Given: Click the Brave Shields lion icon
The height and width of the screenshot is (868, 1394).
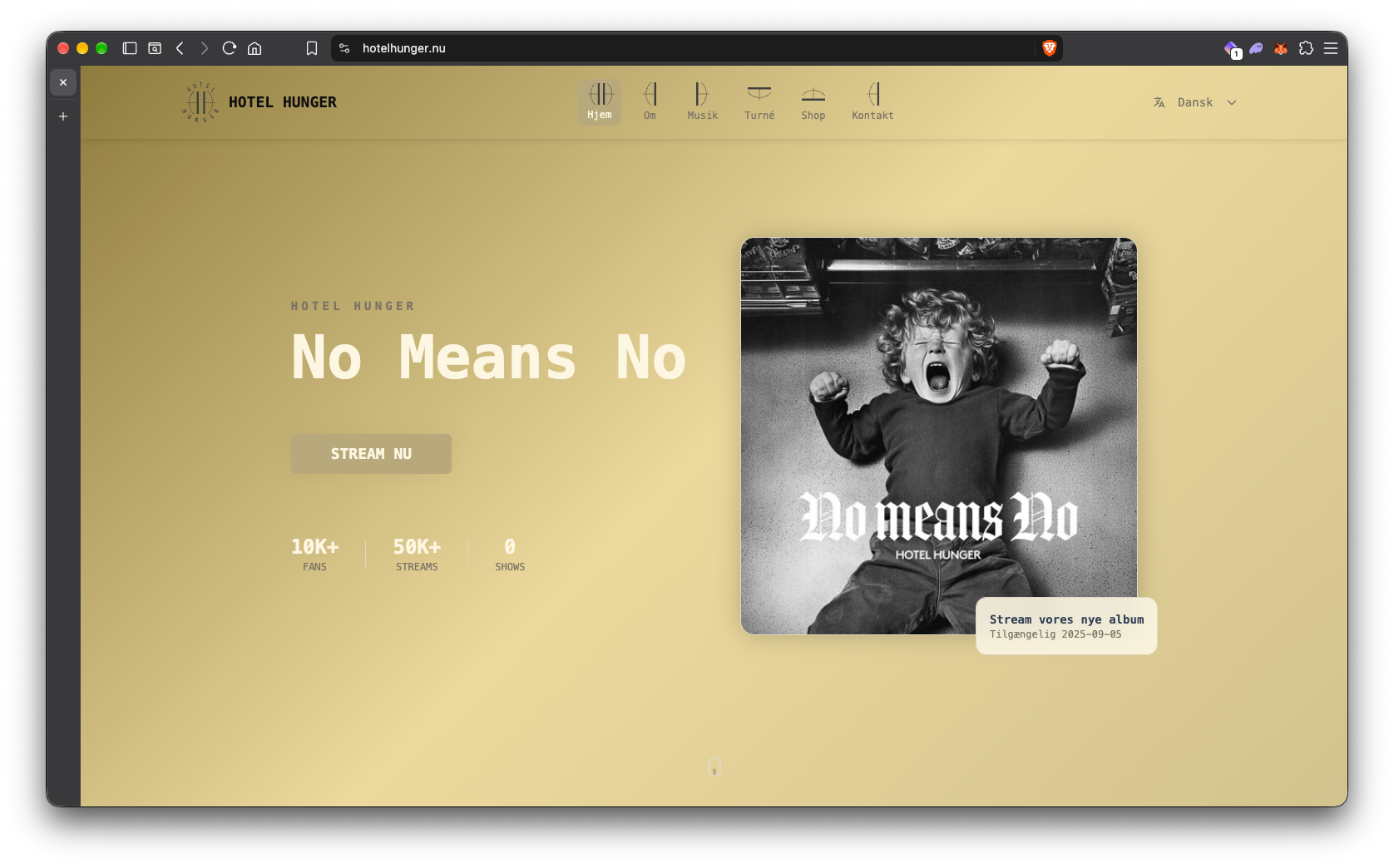Looking at the screenshot, I should 1049,48.
